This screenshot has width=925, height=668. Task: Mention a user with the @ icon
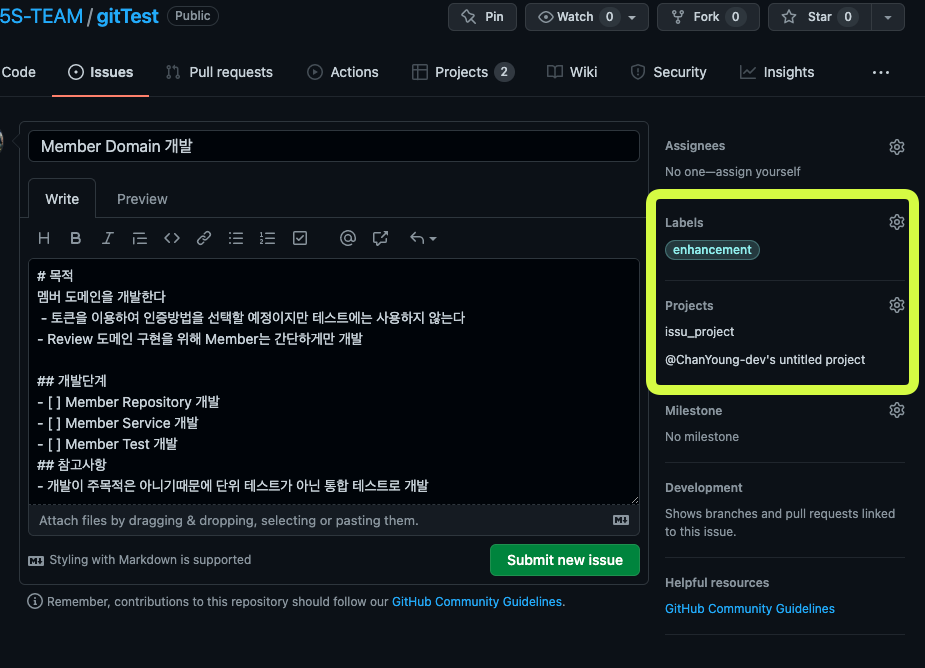(348, 238)
